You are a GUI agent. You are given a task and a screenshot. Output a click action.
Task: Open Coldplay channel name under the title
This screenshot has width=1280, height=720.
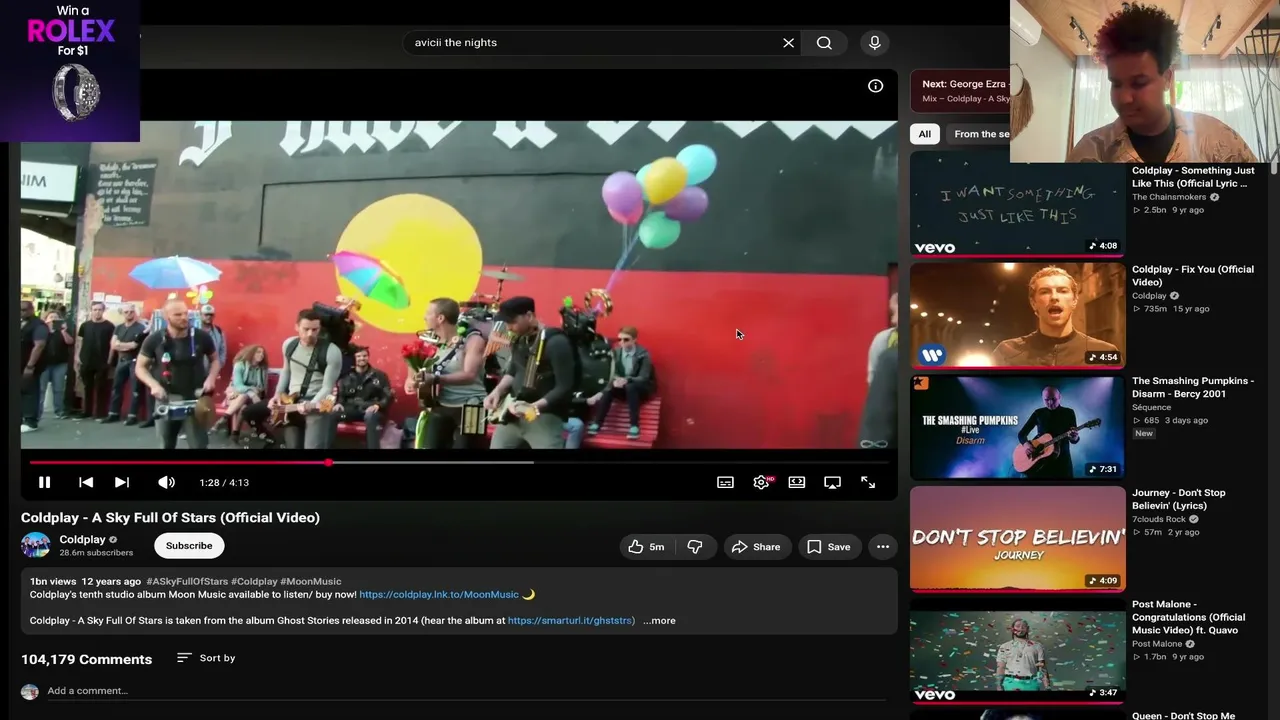pos(82,539)
